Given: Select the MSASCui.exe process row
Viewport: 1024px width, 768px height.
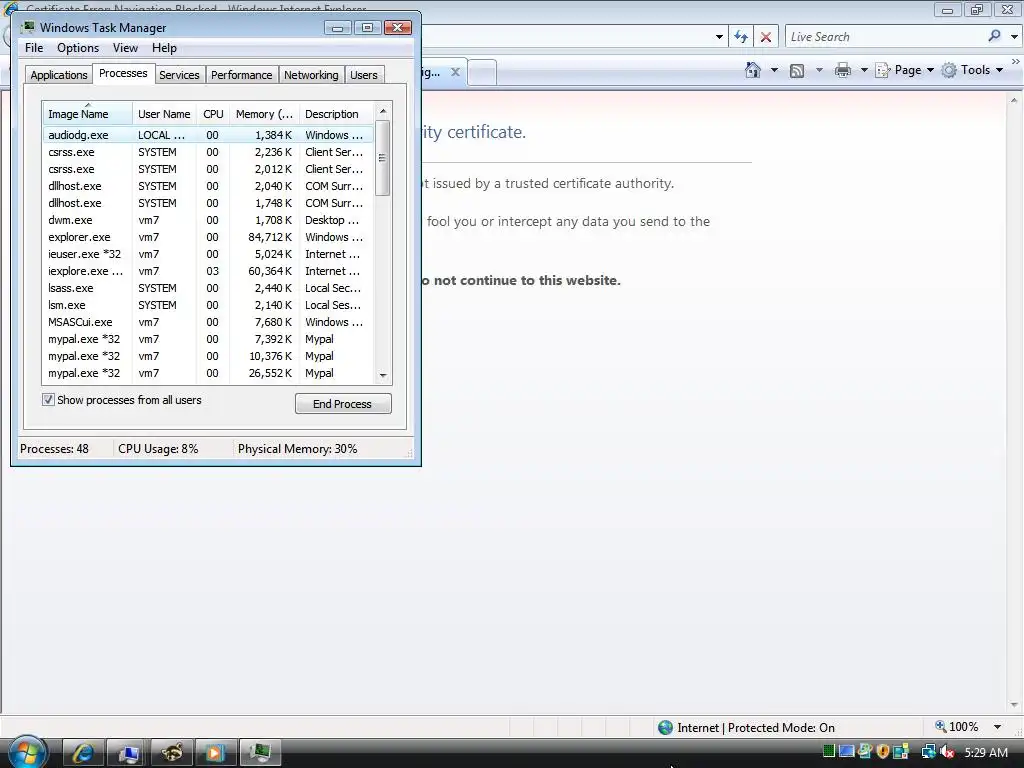Looking at the screenshot, I should point(208,322).
